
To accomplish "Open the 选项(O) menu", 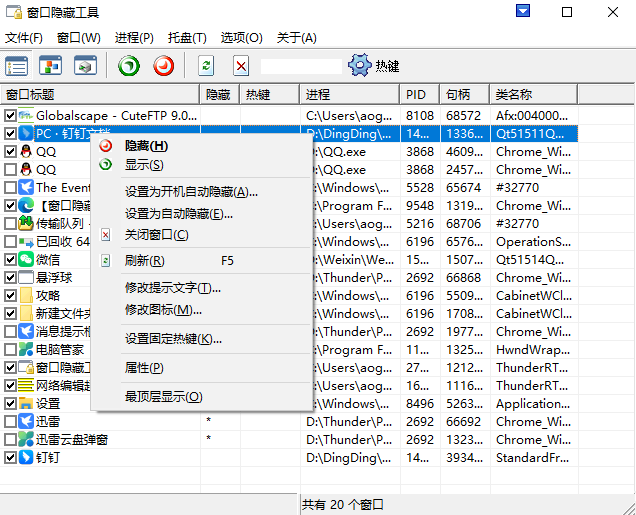I will click(x=241, y=38).
